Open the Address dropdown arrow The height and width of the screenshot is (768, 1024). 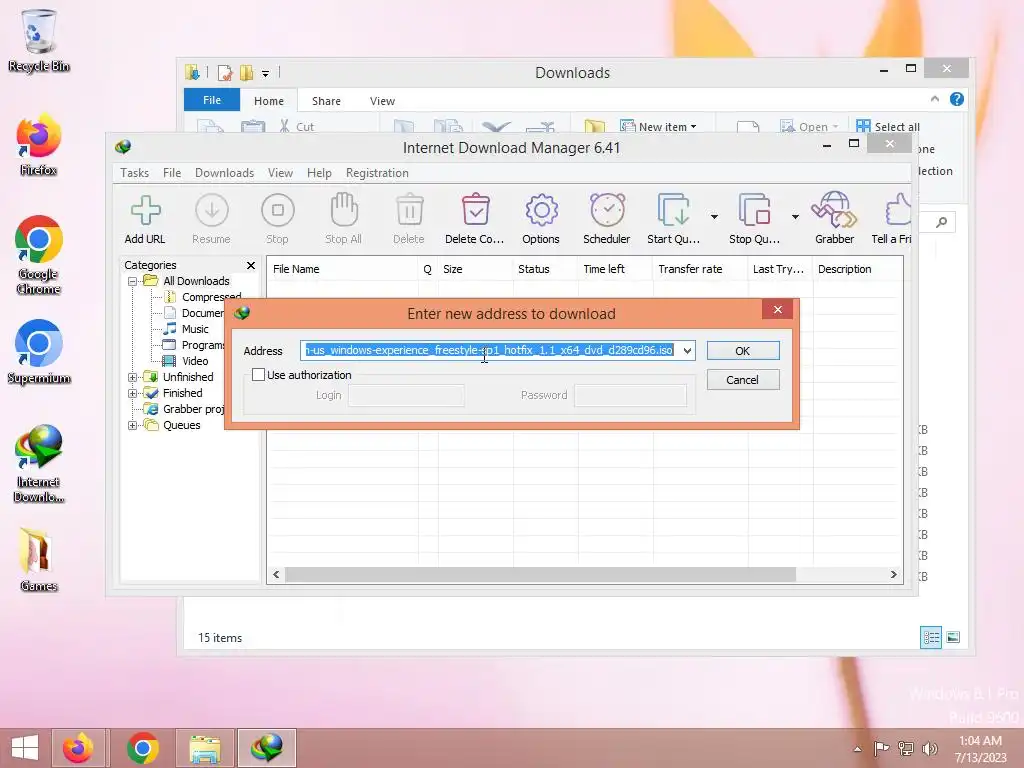[x=687, y=351]
